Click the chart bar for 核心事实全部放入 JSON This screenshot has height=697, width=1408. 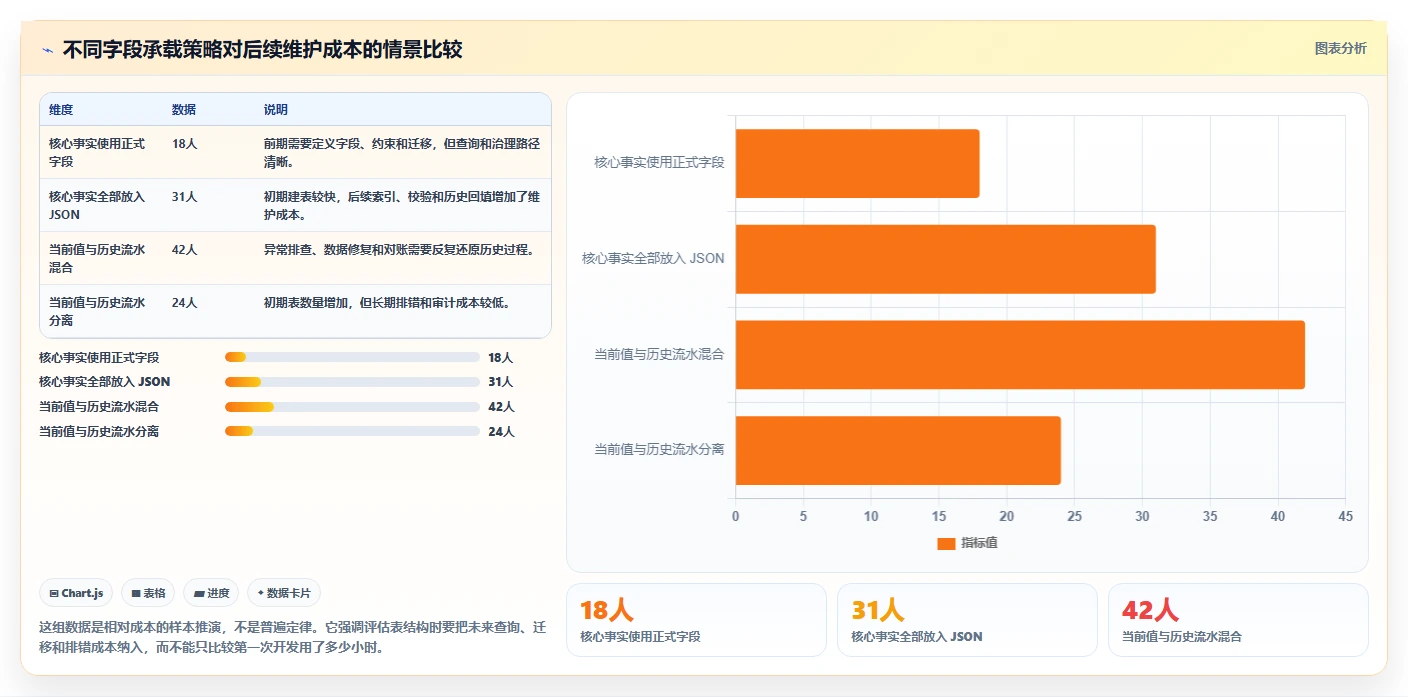(946, 259)
